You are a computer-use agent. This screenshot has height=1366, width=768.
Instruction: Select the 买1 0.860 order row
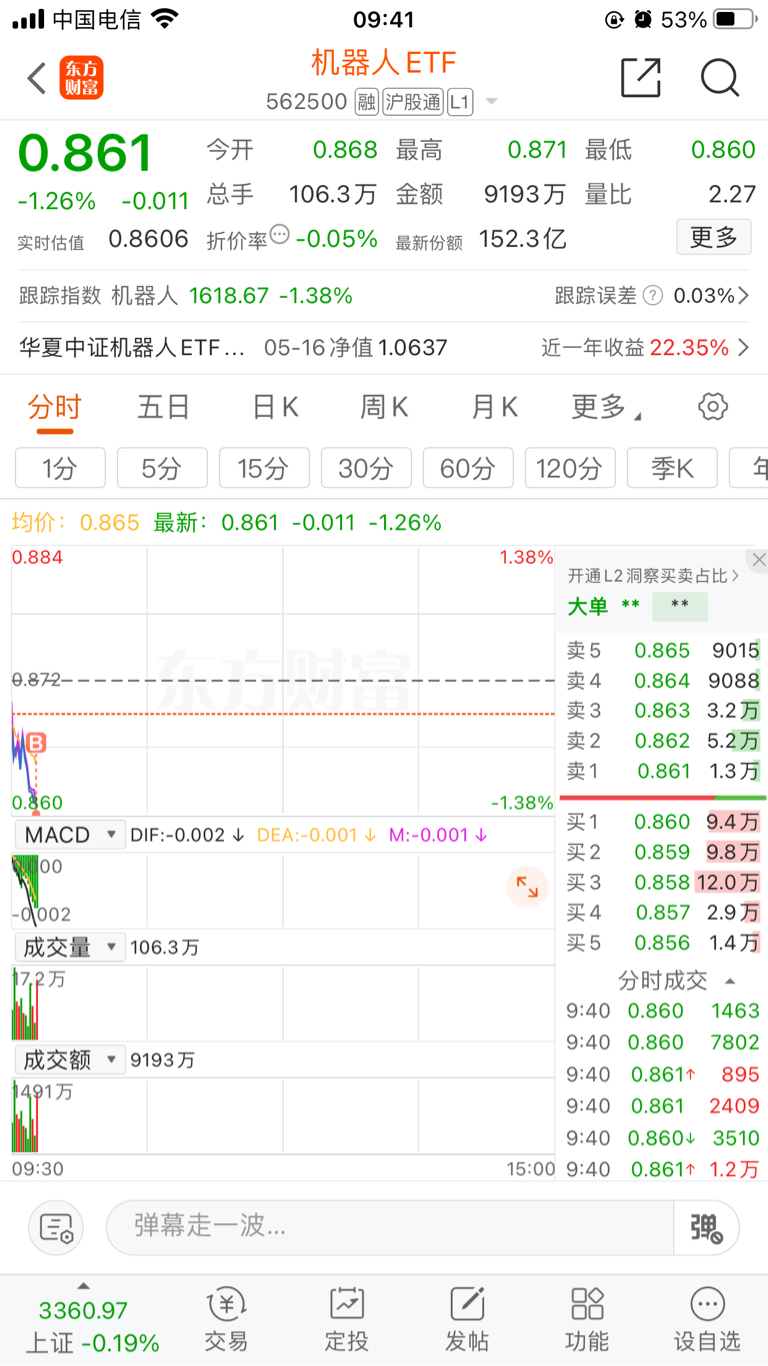click(663, 822)
